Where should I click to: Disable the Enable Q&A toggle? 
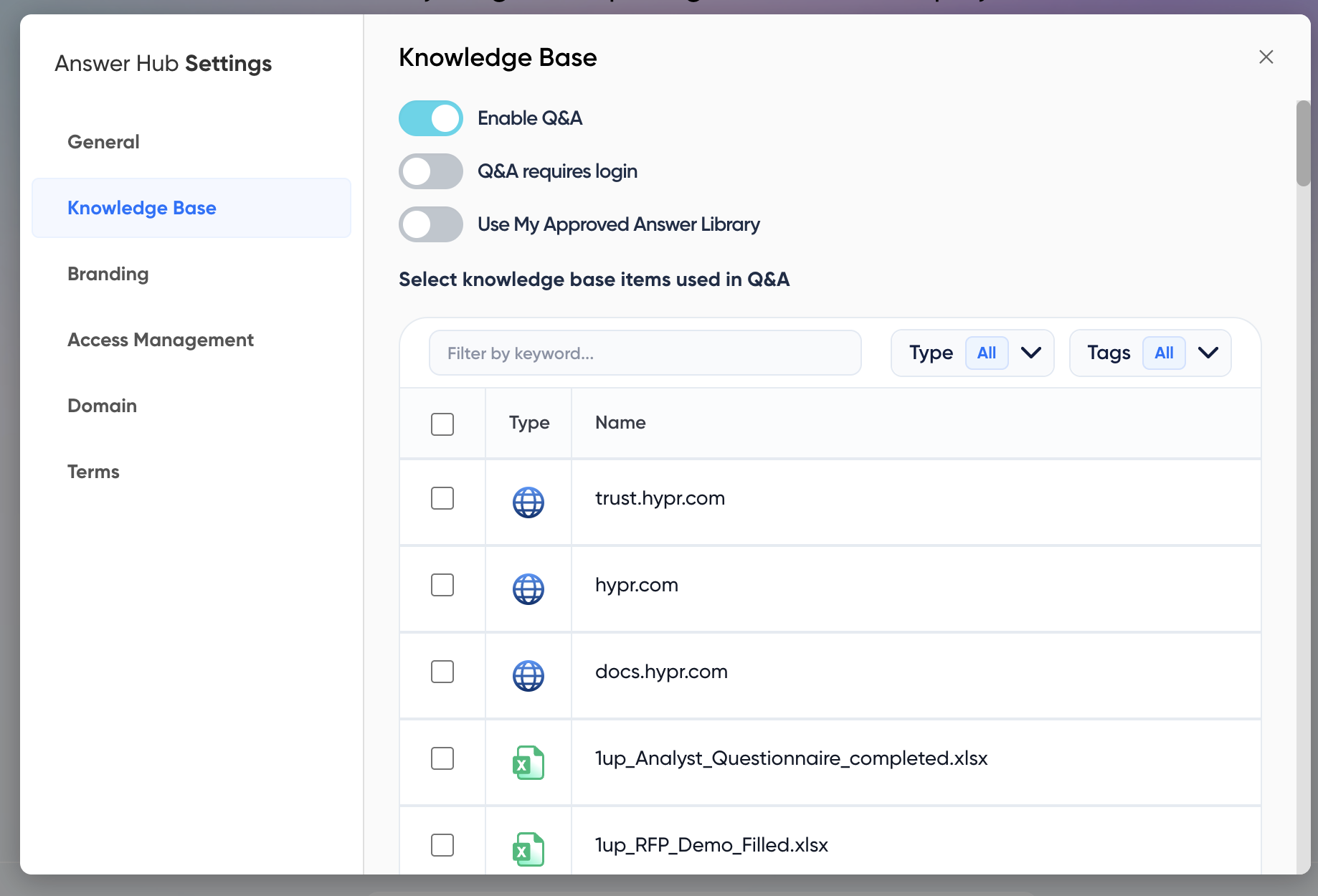point(431,118)
